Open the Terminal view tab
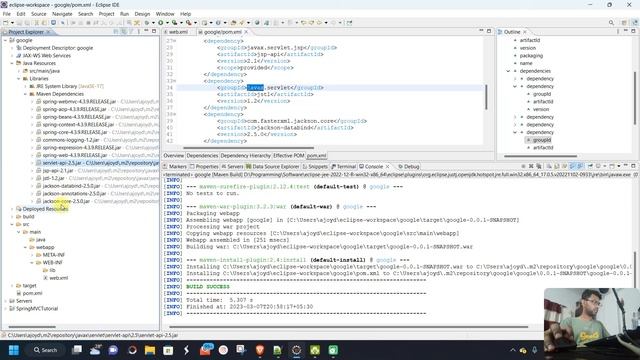 (x=344, y=167)
